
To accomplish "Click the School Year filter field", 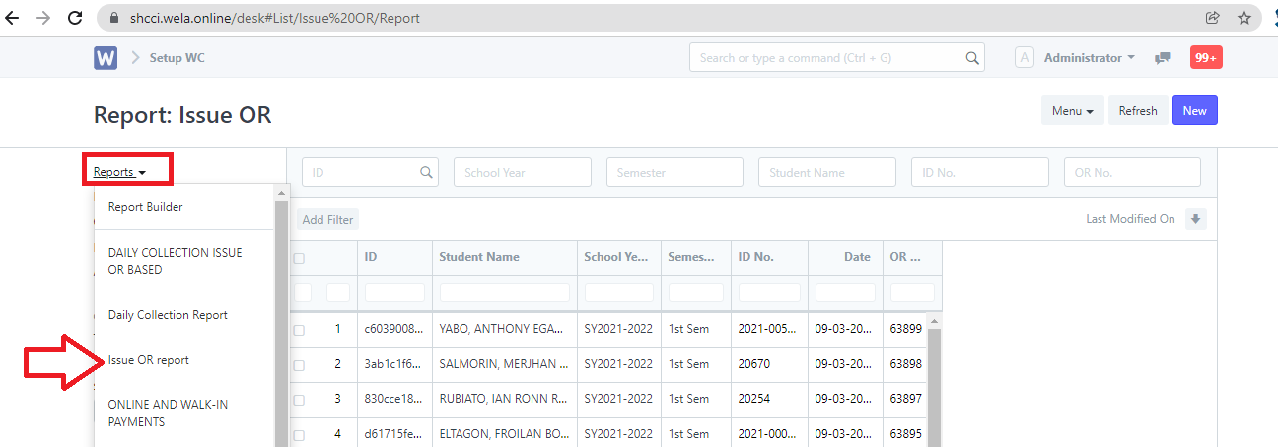I will tap(522, 172).
